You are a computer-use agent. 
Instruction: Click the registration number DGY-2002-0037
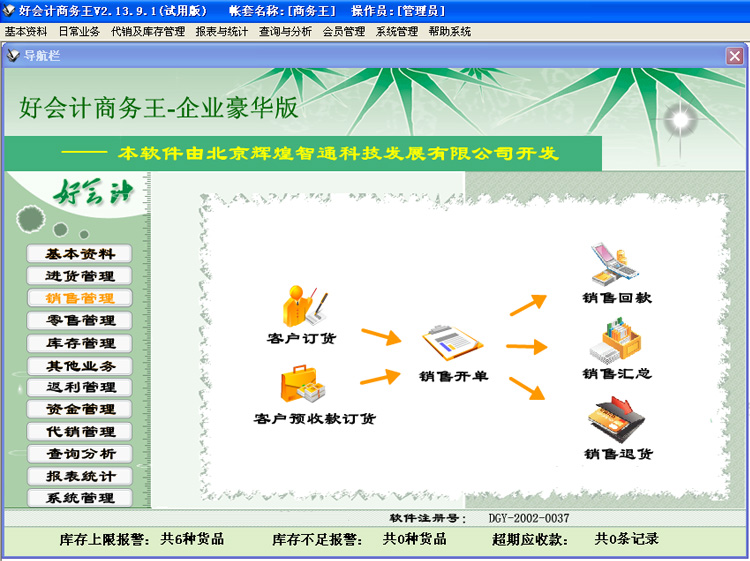(x=529, y=518)
